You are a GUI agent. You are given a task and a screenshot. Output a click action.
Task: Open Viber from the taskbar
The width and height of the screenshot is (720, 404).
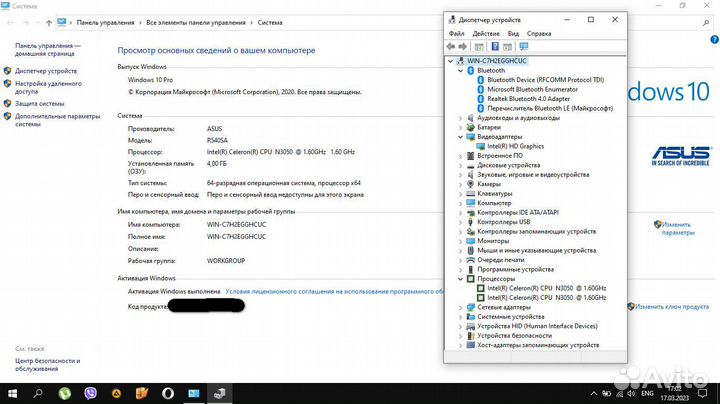tap(90, 393)
